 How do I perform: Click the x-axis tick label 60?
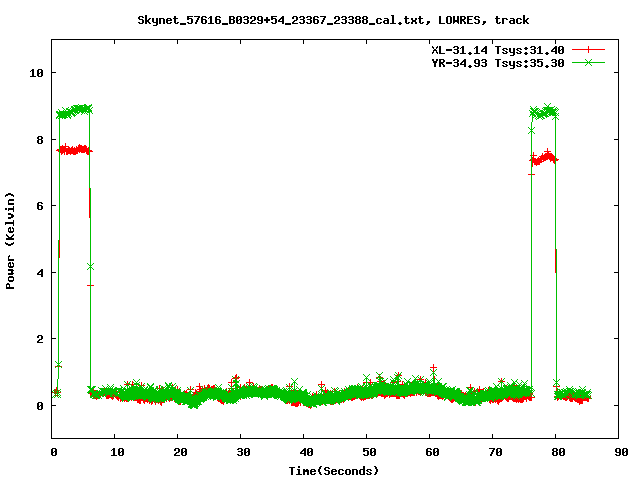[432, 452]
